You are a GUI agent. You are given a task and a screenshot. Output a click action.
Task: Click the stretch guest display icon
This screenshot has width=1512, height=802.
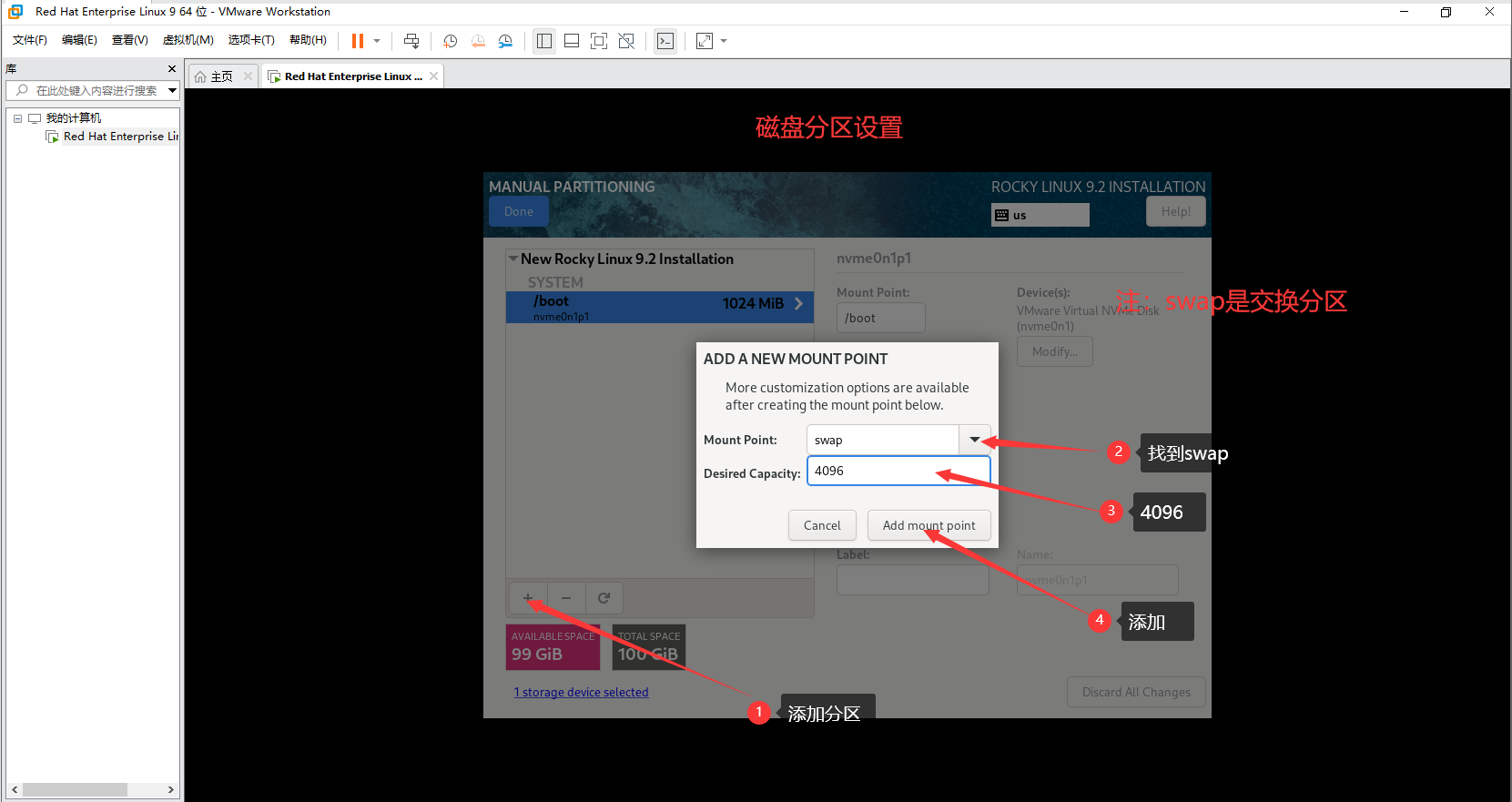(x=705, y=41)
